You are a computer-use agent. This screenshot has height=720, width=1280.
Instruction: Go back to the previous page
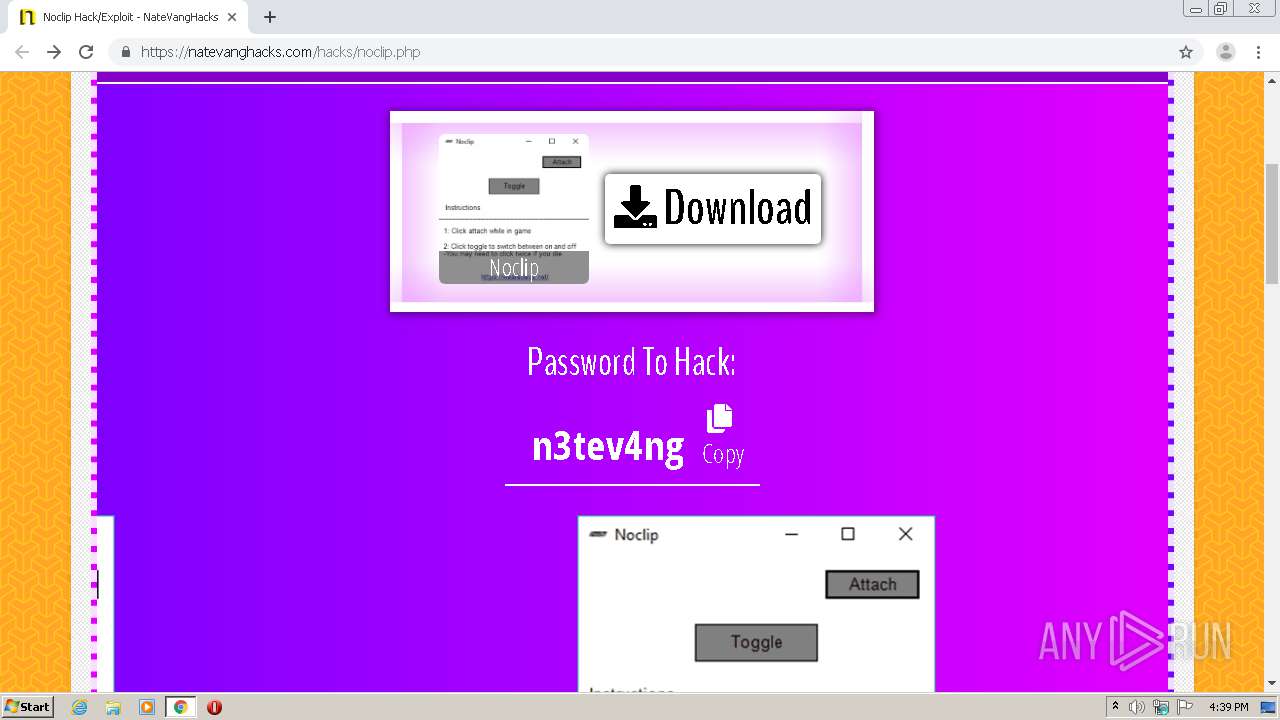pos(22,52)
